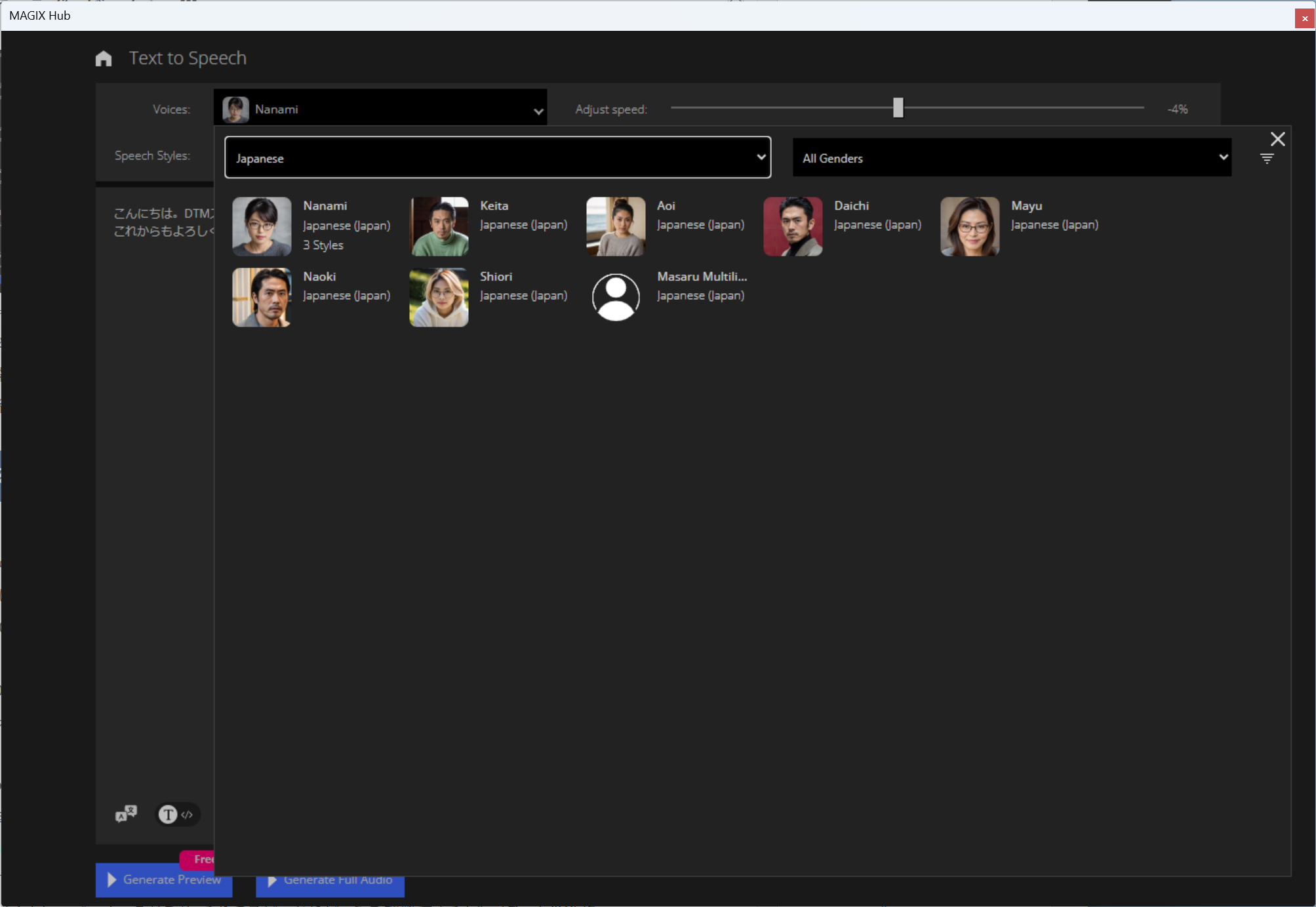Click the Aoi voice name
Screen dimensions: 1316x907
666,205
